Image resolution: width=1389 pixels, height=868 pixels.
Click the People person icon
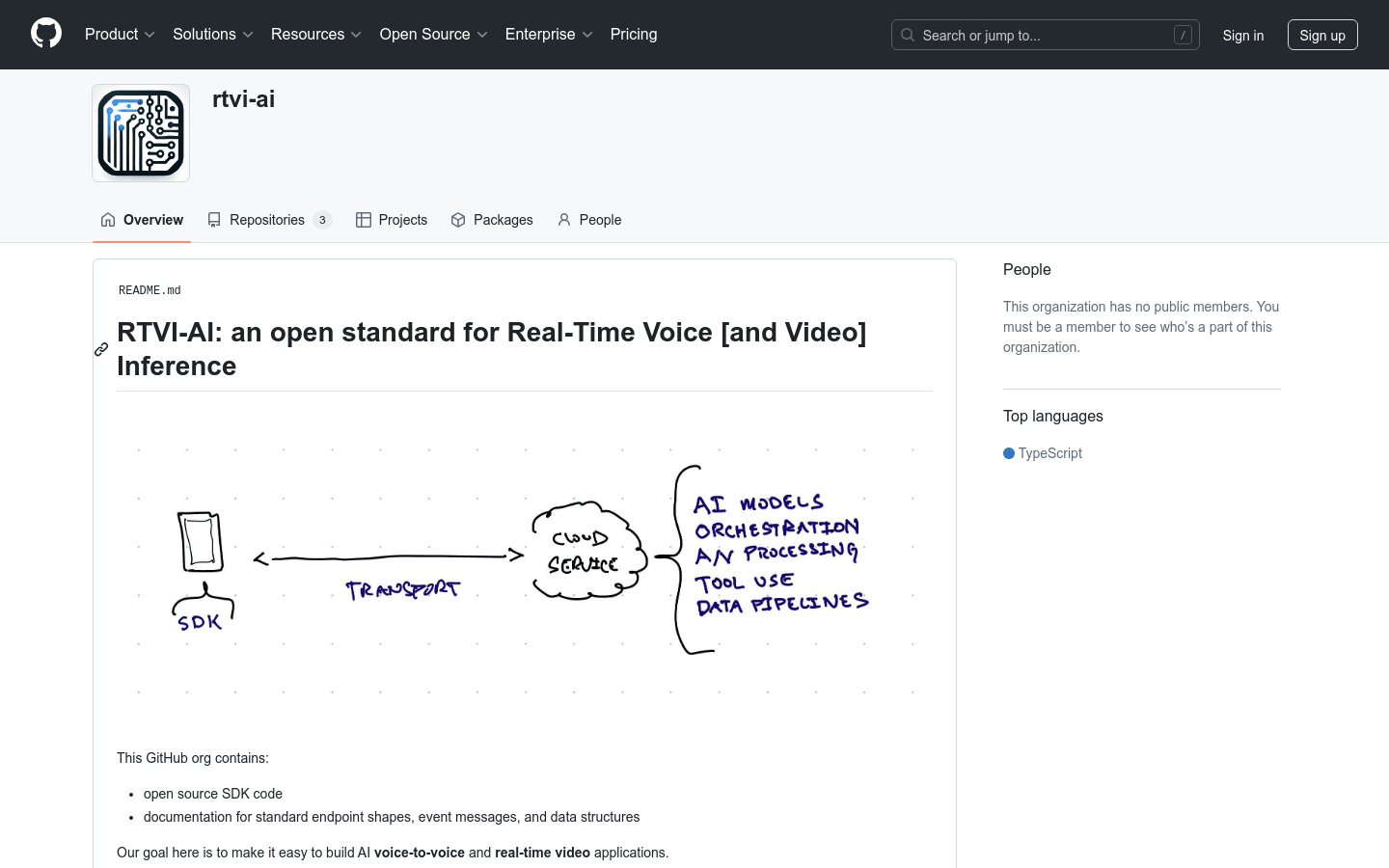point(564,220)
